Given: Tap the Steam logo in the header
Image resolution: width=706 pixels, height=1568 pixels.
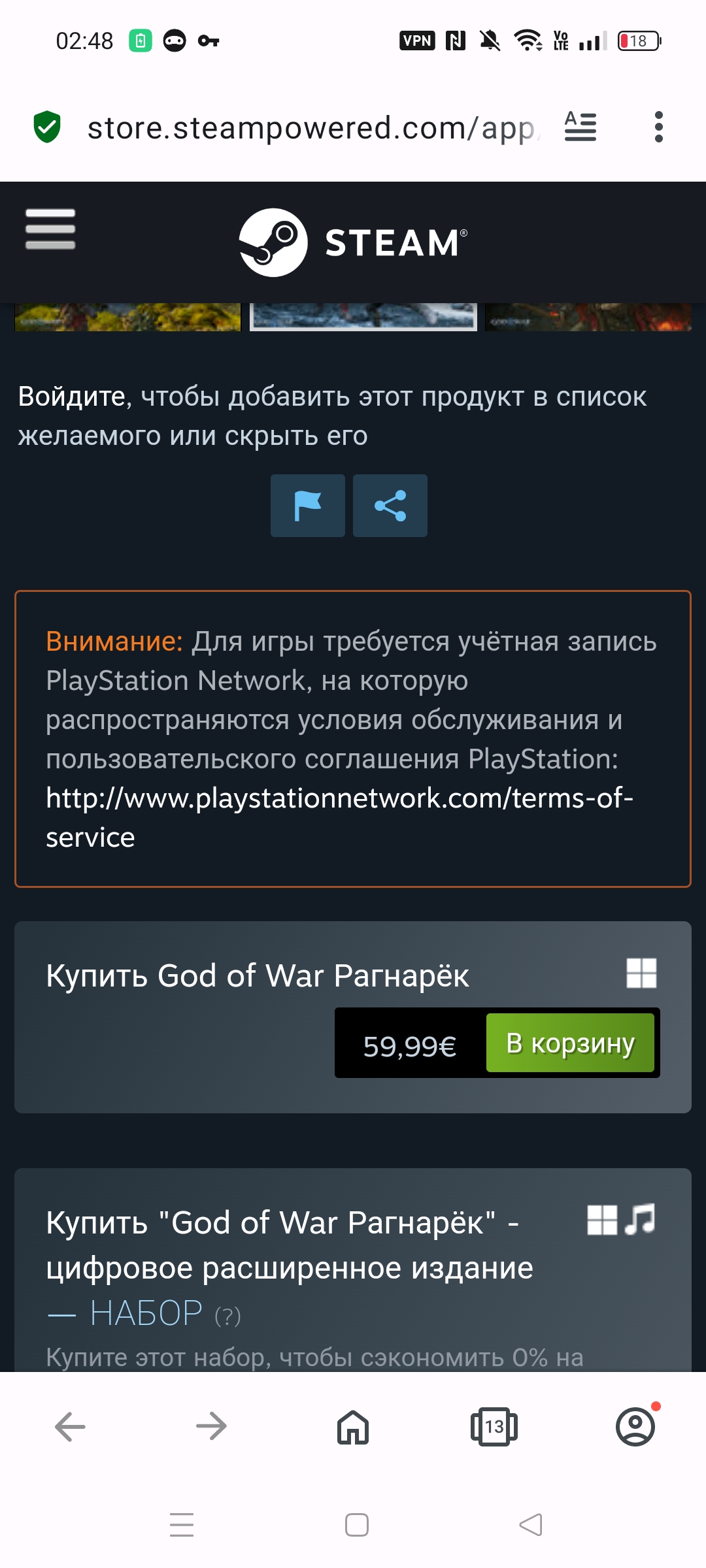Looking at the screenshot, I should click(x=353, y=242).
